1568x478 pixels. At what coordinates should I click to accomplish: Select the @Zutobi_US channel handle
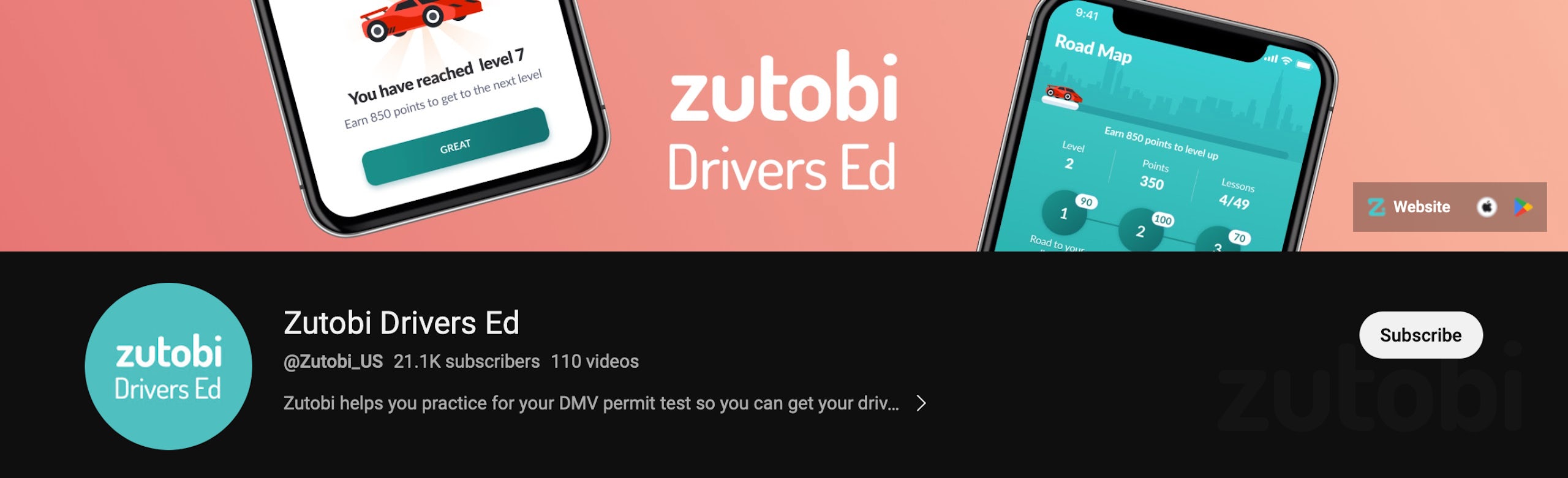tap(333, 362)
